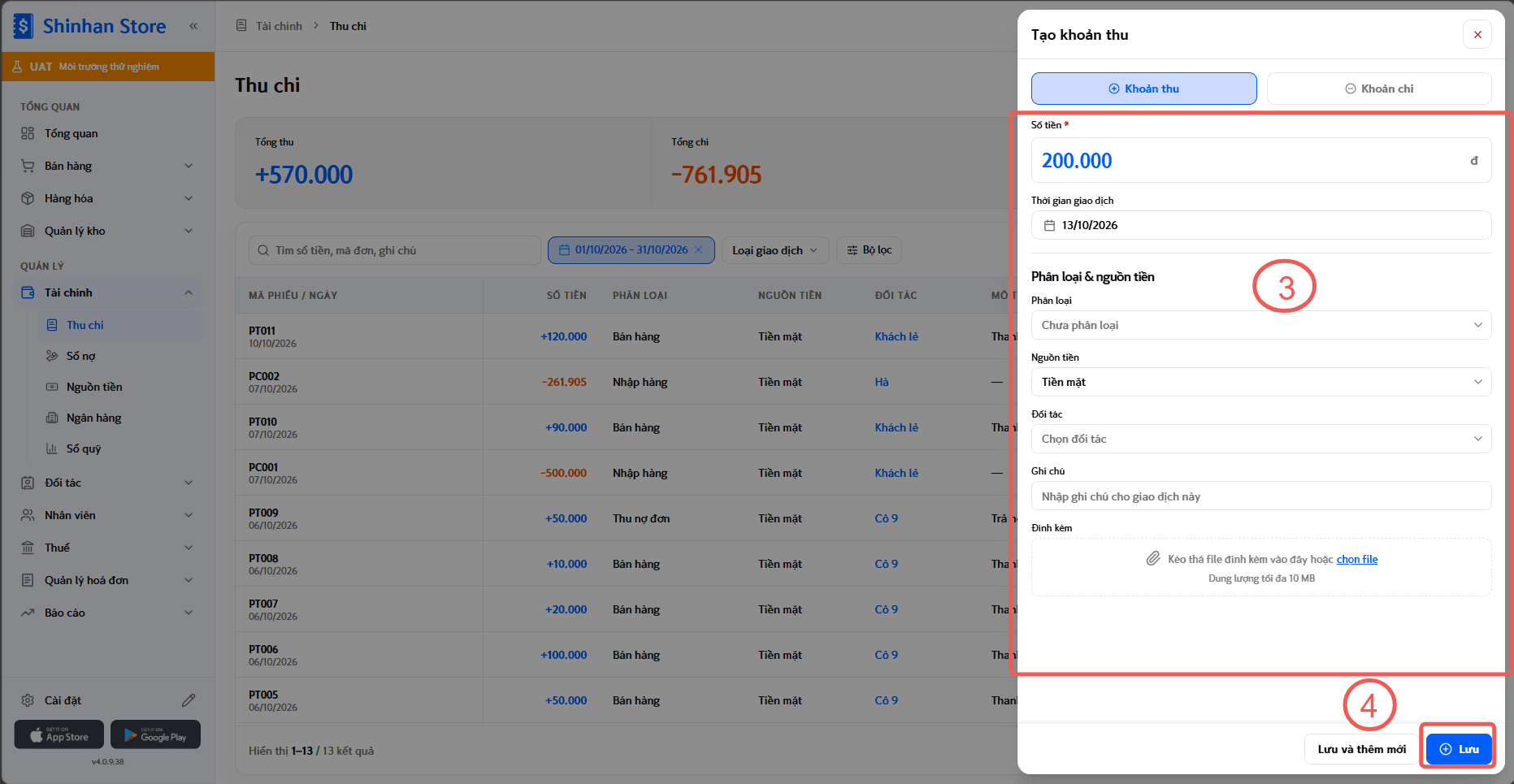Open the transaction date field 13/10/2026
This screenshot has height=784, width=1514.
click(1261, 225)
